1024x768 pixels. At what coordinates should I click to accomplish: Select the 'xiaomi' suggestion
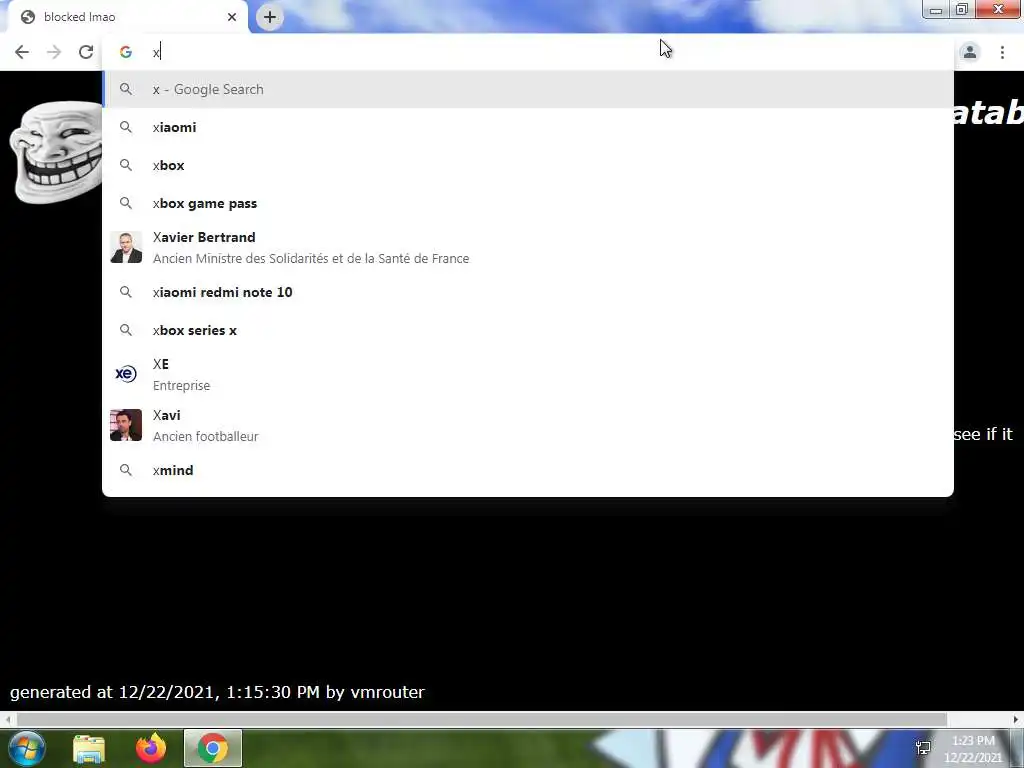click(x=528, y=127)
